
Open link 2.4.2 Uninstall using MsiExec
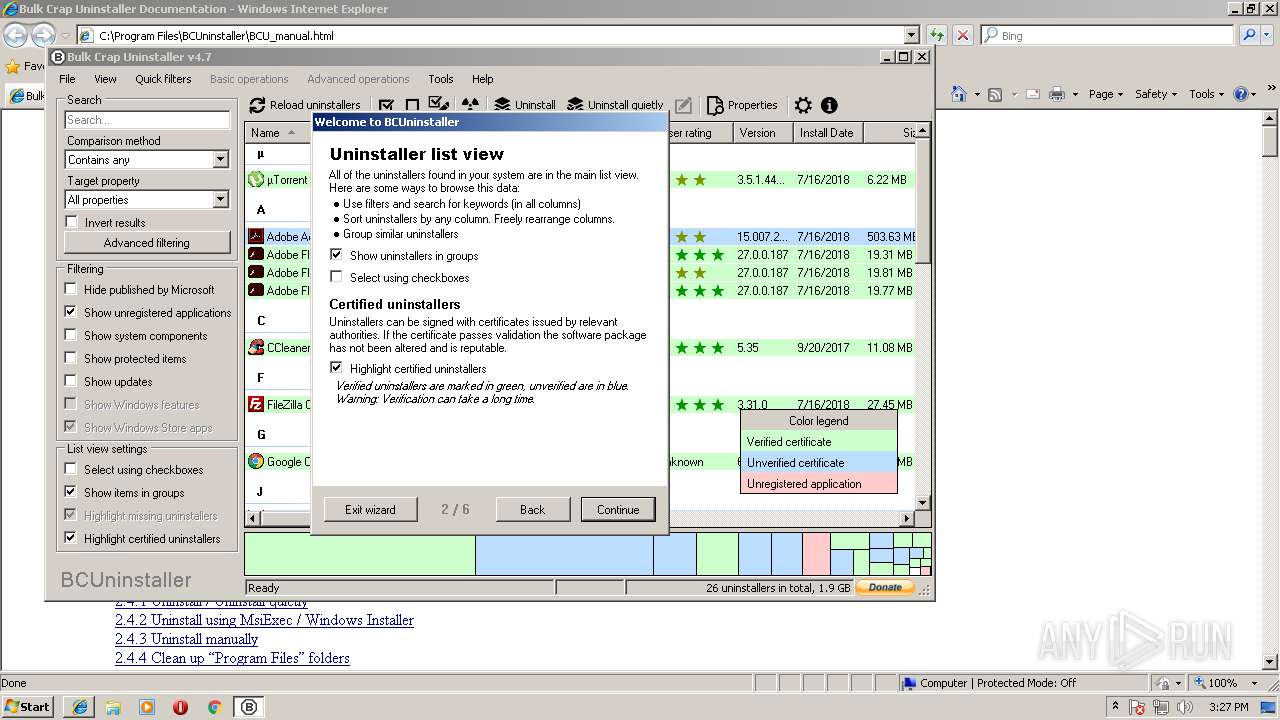264,620
